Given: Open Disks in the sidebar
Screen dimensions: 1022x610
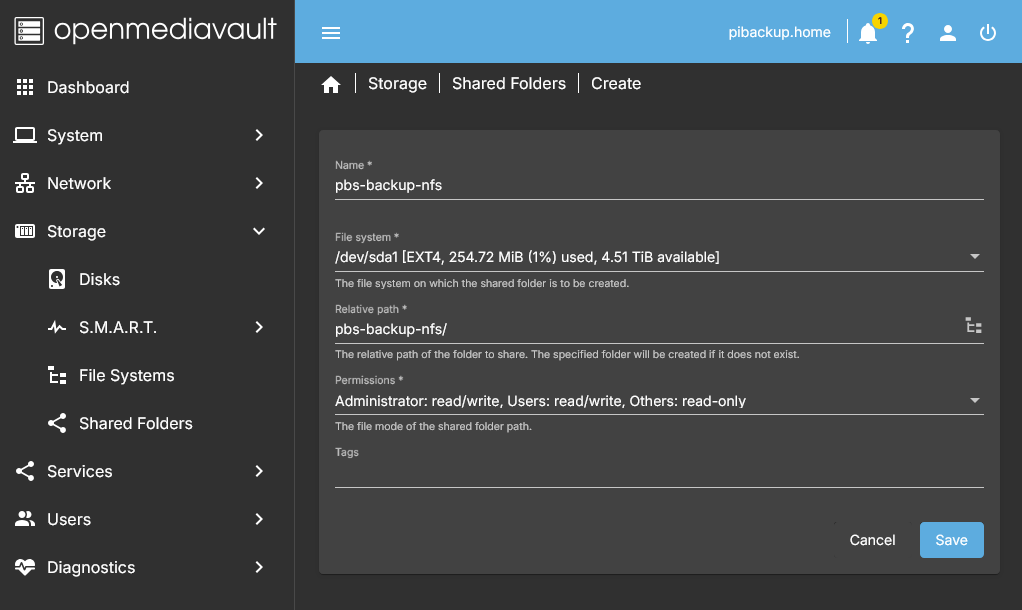Looking at the screenshot, I should pos(99,279).
